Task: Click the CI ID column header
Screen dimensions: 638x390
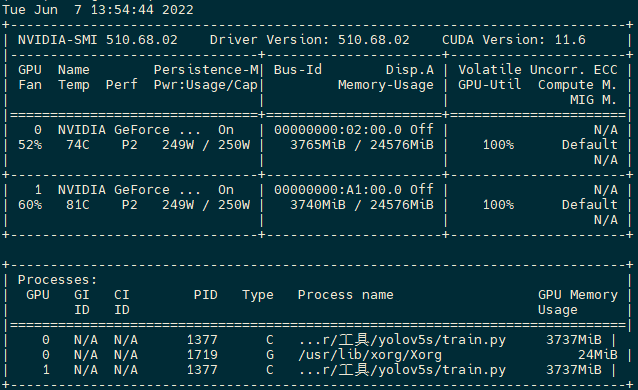Action: (x=122, y=302)
